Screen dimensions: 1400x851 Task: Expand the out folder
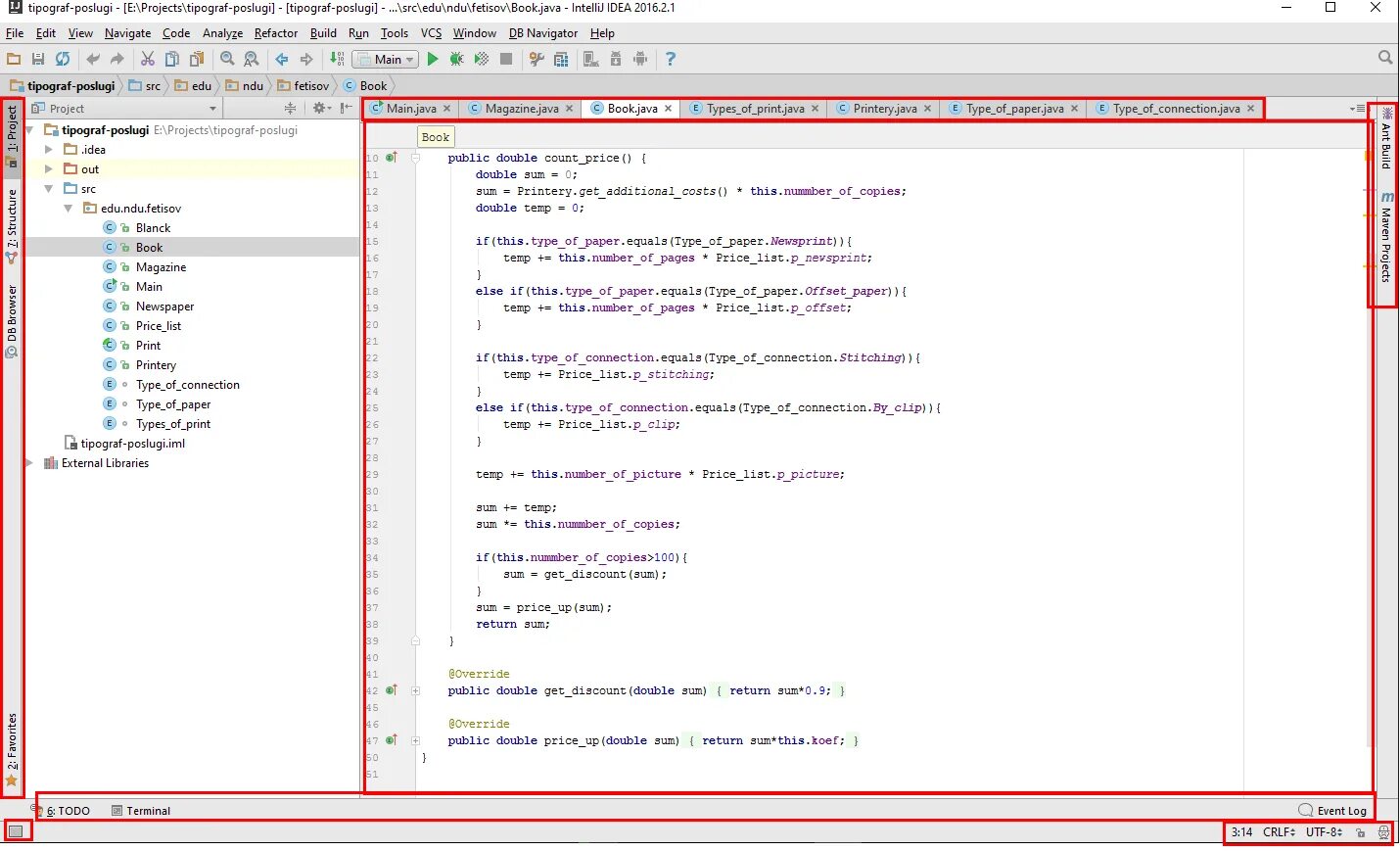(49, 169)
